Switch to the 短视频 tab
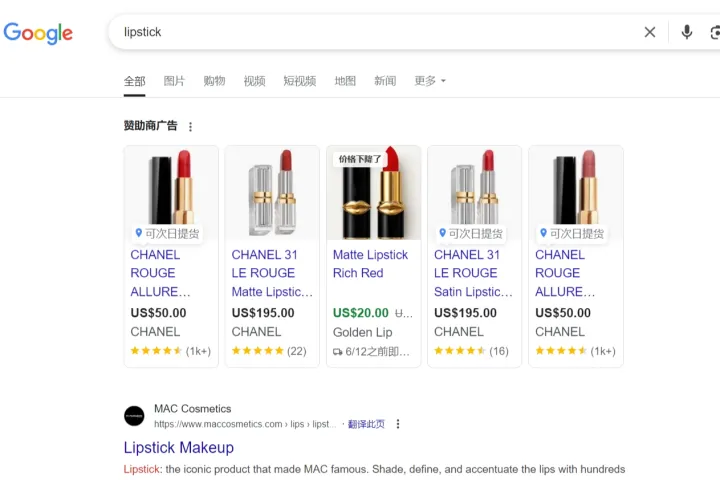The image size is (720, 480). click(300, 81)
